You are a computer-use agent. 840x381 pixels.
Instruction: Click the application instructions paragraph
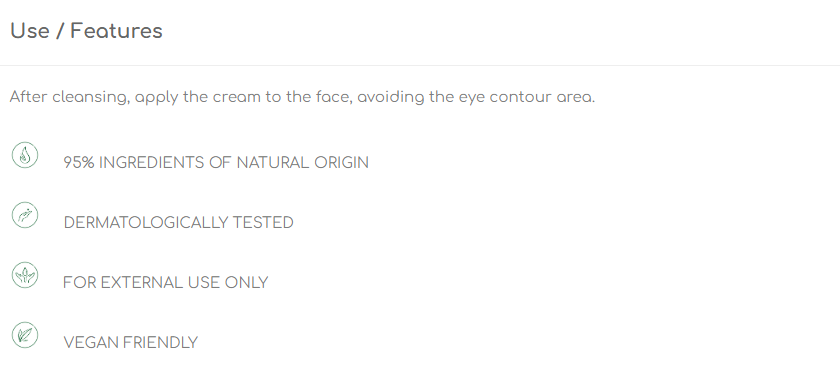[x=302, y=98]
